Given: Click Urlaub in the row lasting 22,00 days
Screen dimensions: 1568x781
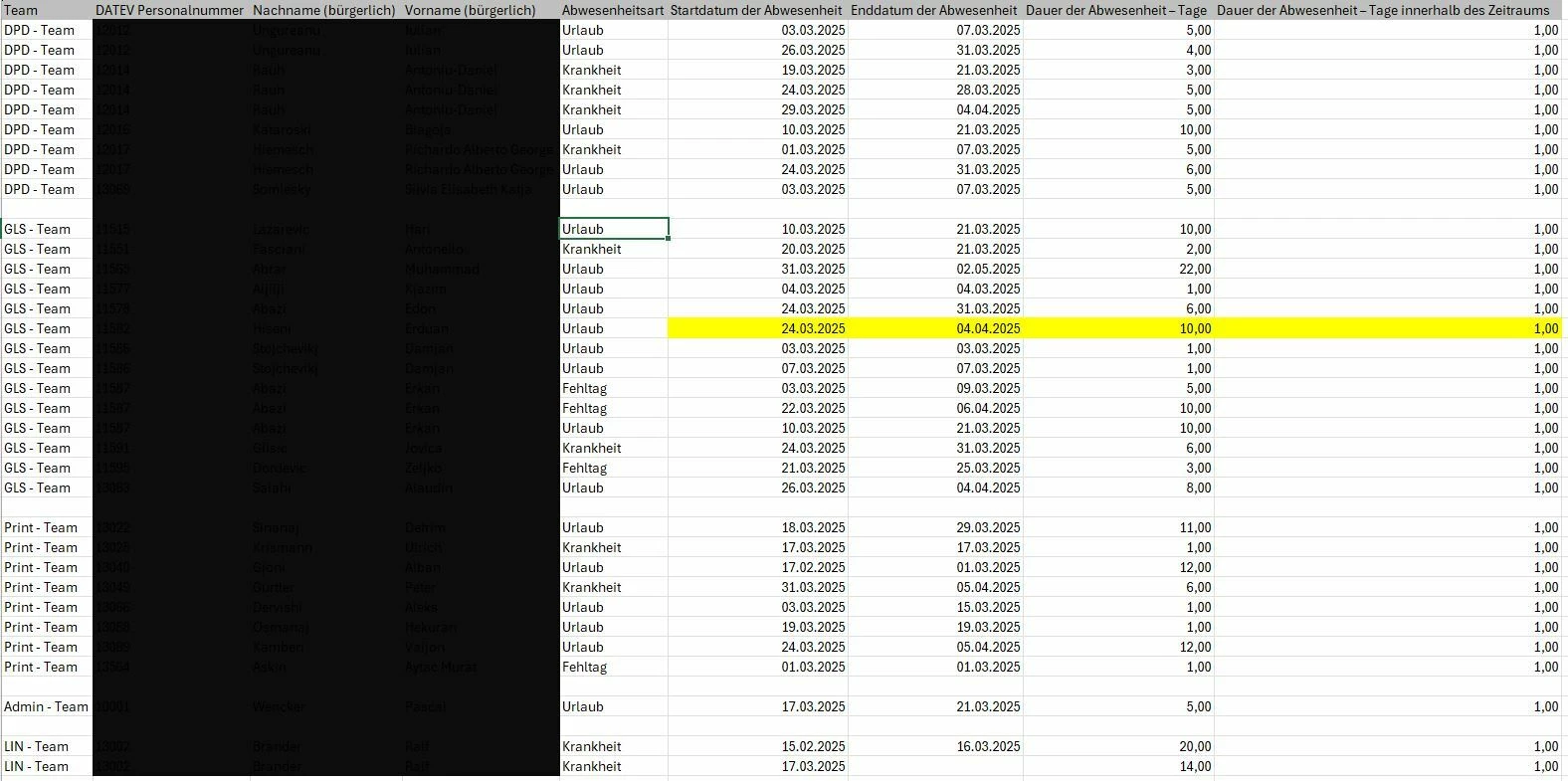Looking at the screenshot, I should (x=583, y=269).
